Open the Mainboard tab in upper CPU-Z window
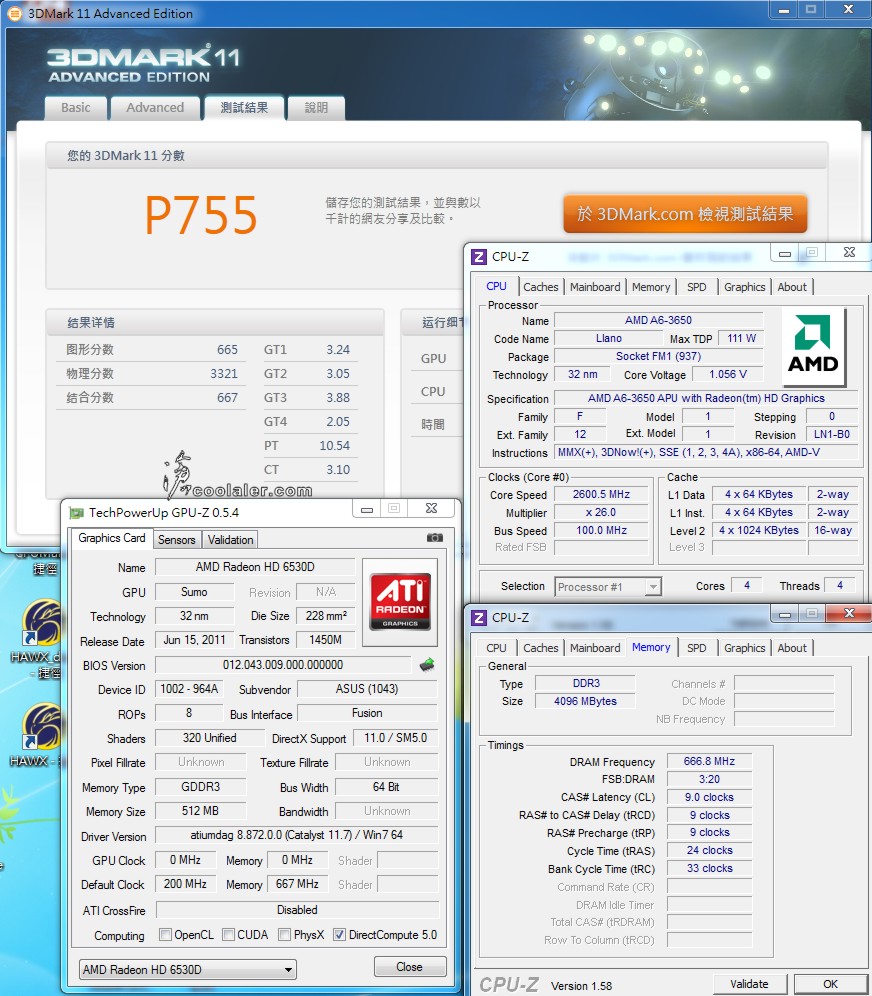This screenshot has height=996, width=872. pos(595,287)
